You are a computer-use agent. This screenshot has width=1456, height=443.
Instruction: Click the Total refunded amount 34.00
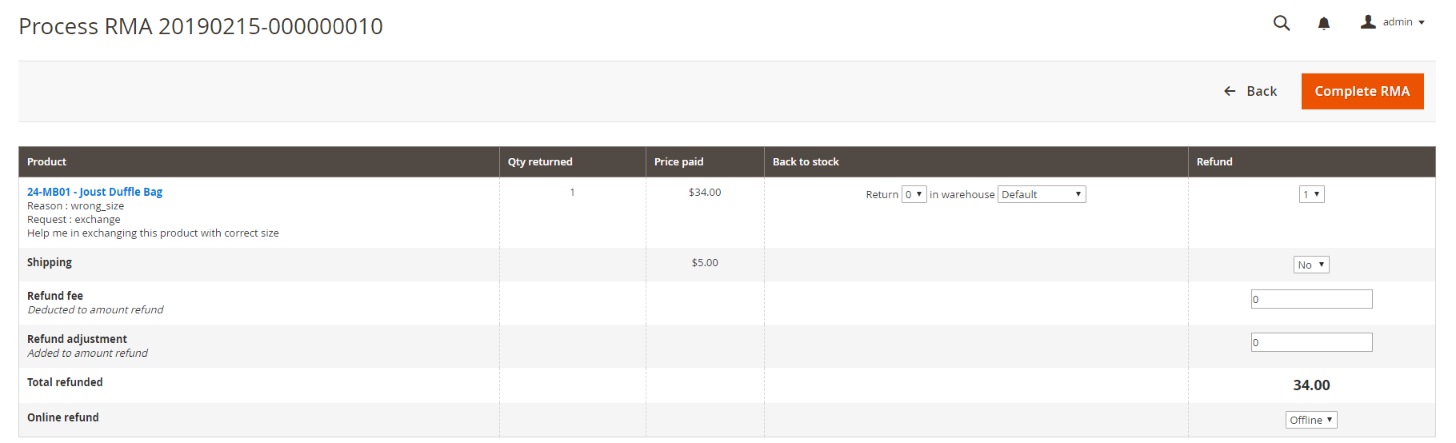pyautogui.click(x=1311, y=385)
